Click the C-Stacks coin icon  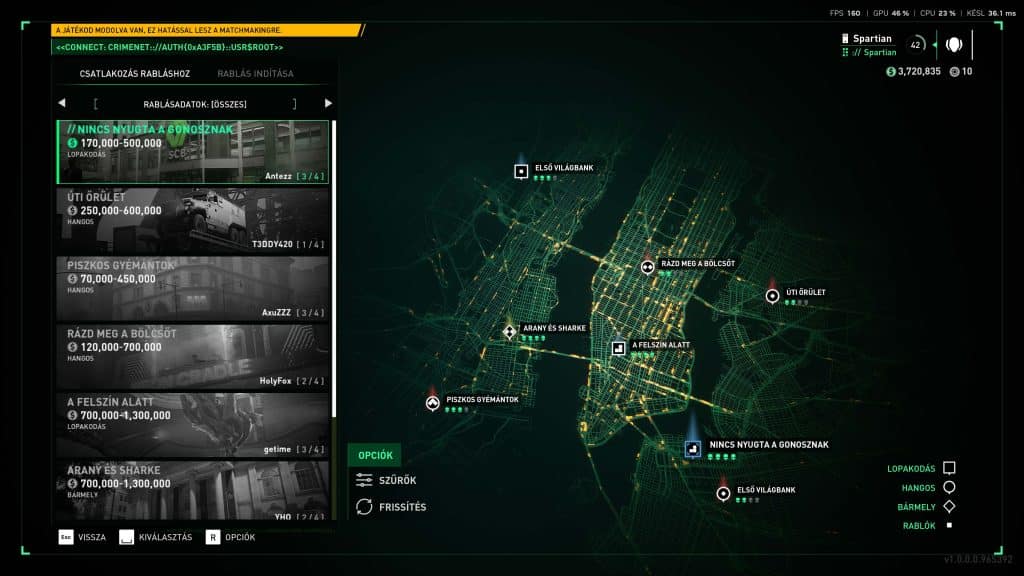(x=954, y=72)
